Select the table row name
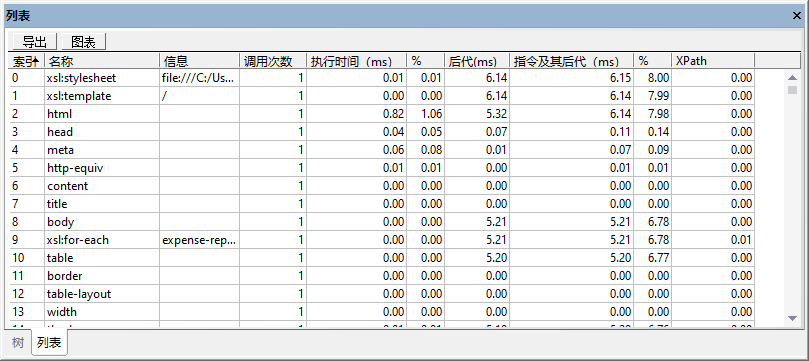809x361 pixels. pos(60,258)
